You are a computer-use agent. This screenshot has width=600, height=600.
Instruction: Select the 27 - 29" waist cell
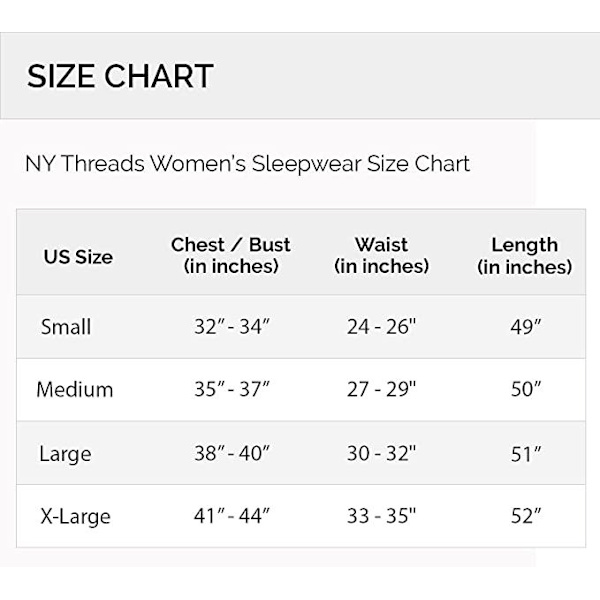coord(381,389)
